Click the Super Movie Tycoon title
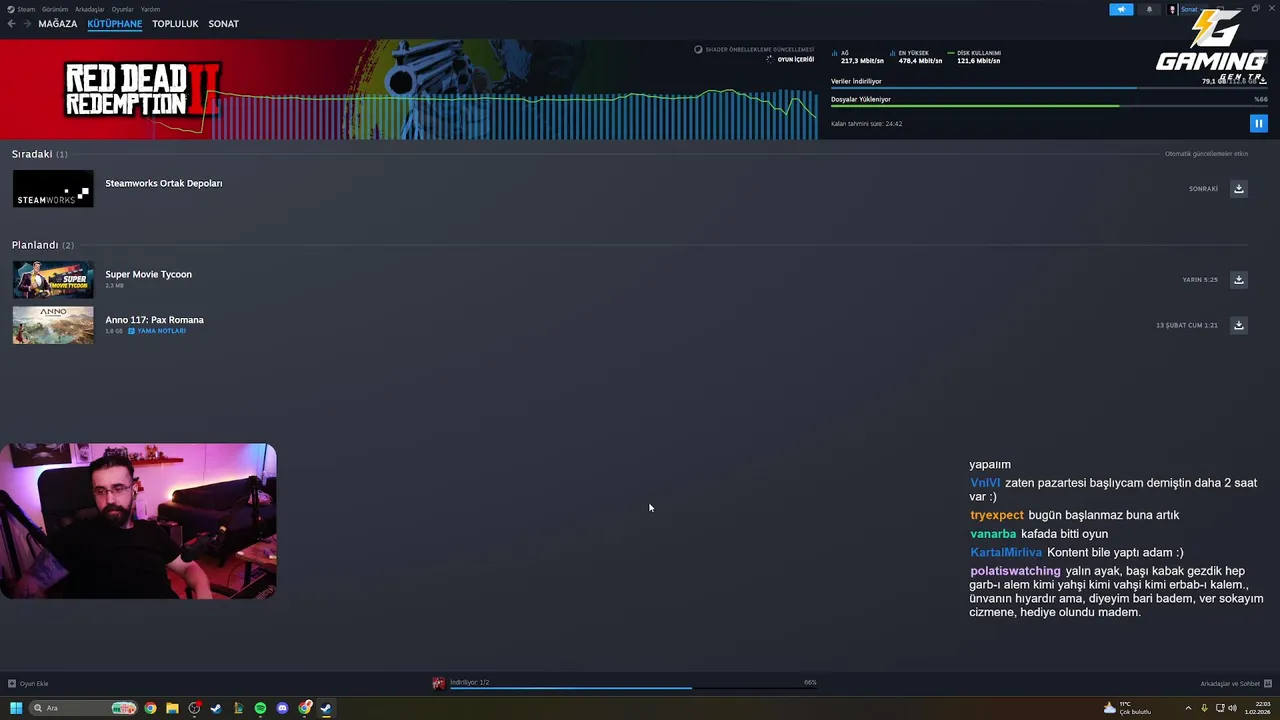The image size is (1280, 720). coord(148,274)
